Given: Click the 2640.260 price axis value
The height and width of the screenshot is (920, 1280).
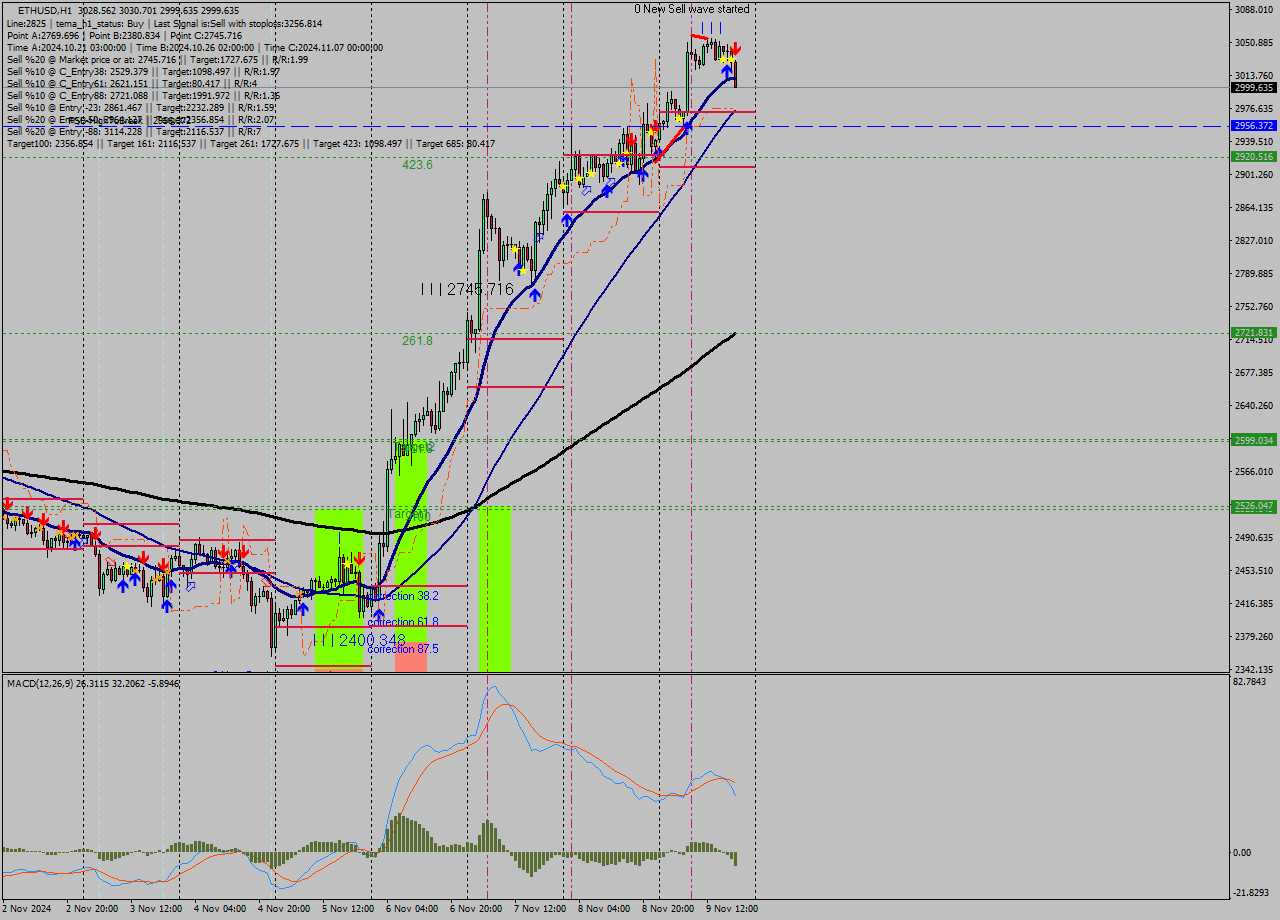Looking at the screenshot, I should pos(1254,406).
